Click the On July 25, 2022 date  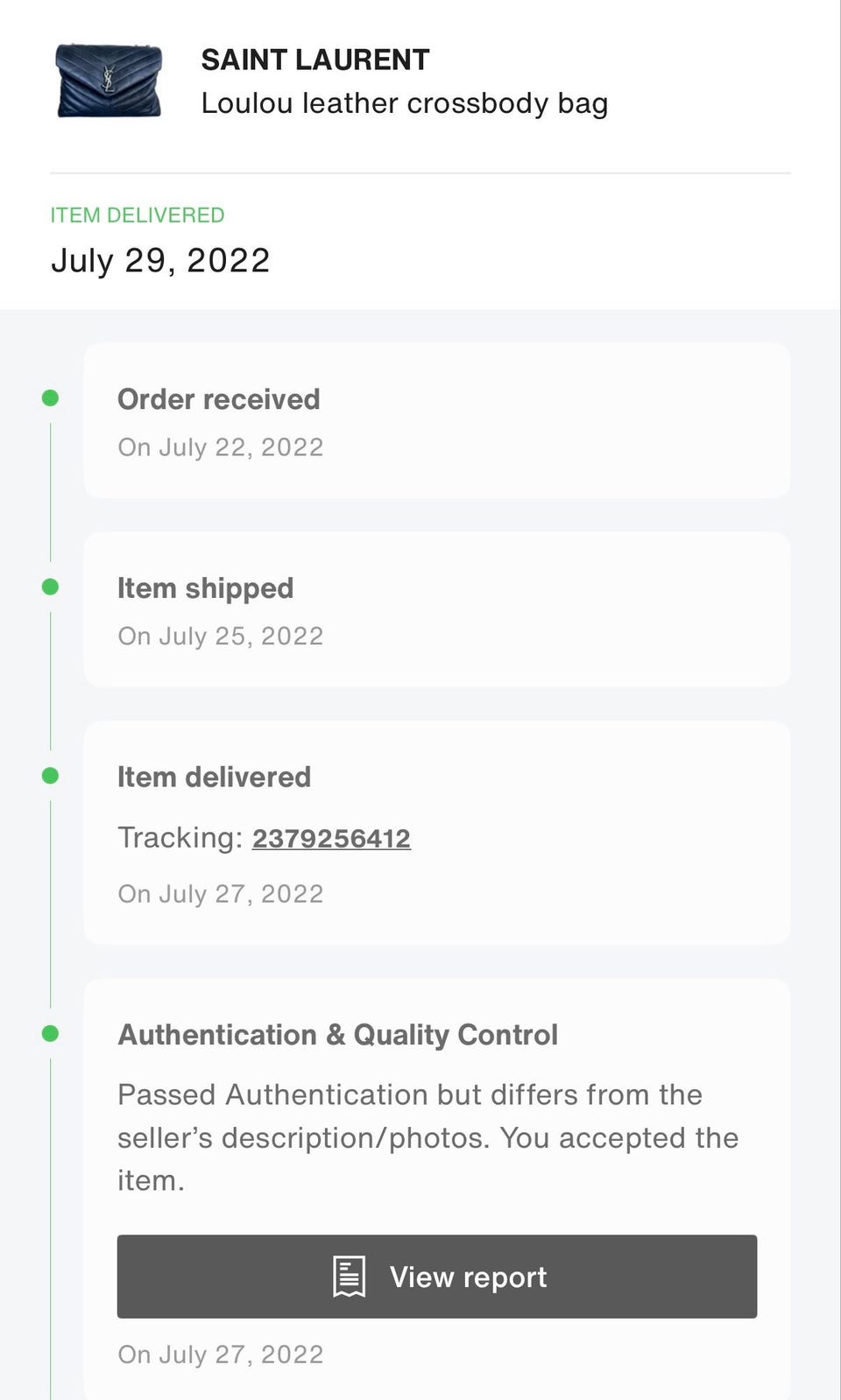pos(221,637)
